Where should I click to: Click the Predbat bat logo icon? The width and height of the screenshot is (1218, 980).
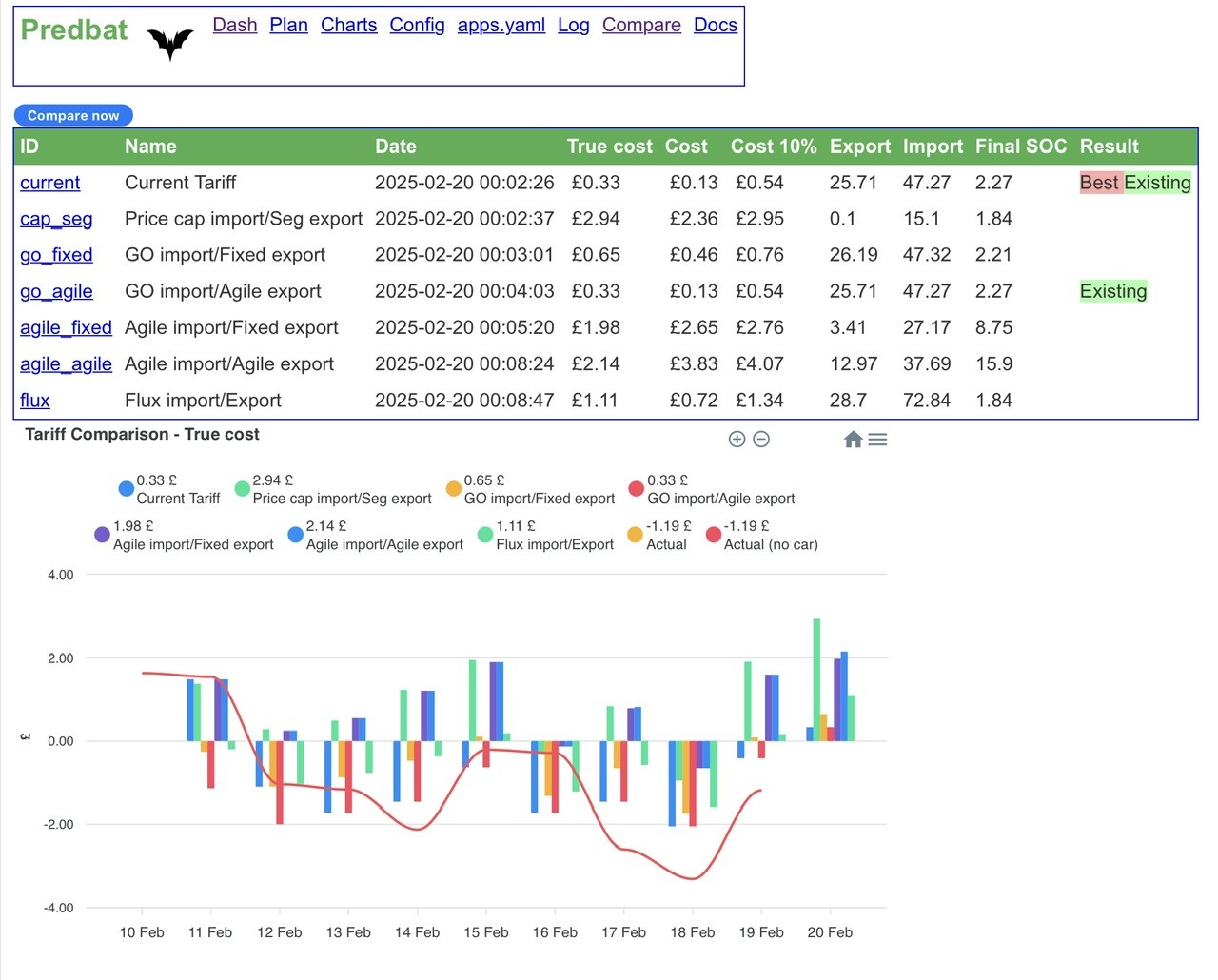pos(170,43)
